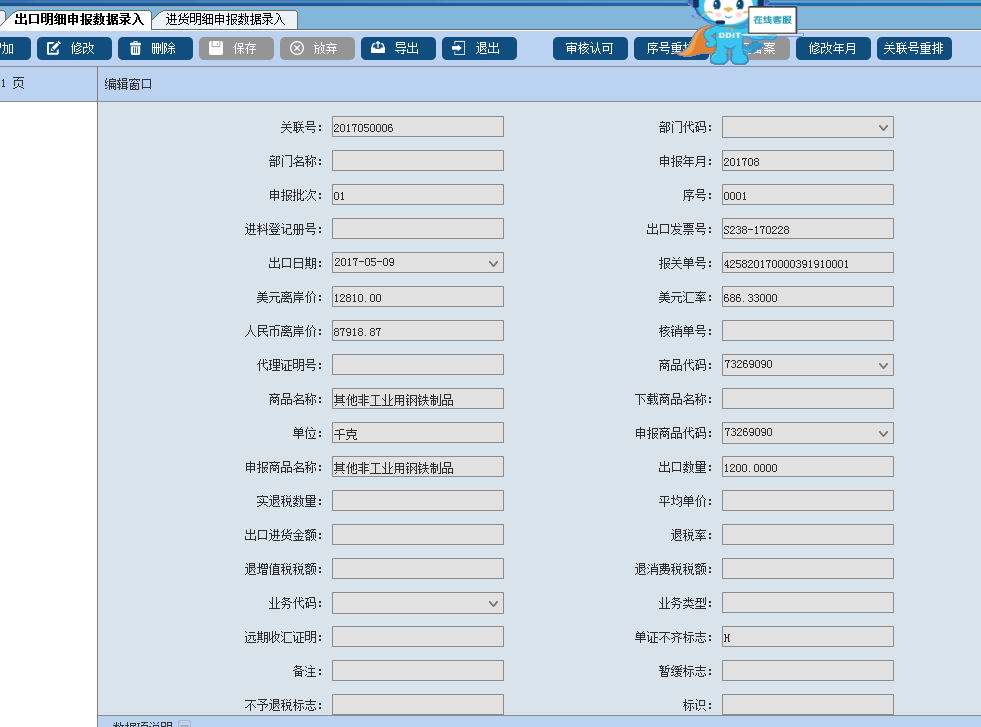Image resolution: width=981 pixels, height=727 pixels.
Task: Open the 出口日期 date dropdown
Action: click(x=492, y=263)
